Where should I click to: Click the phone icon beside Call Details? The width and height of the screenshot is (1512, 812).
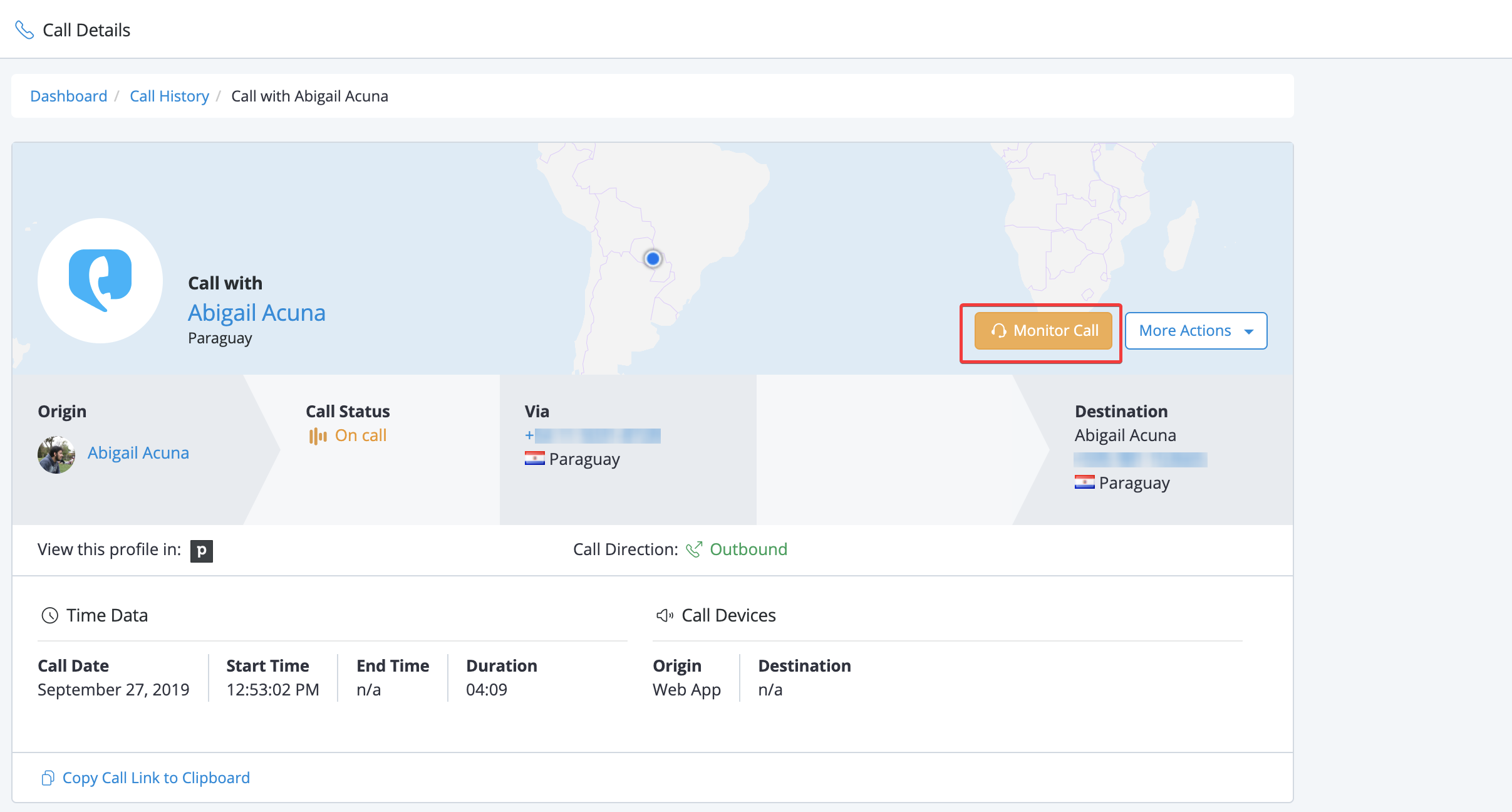[24, 30]
